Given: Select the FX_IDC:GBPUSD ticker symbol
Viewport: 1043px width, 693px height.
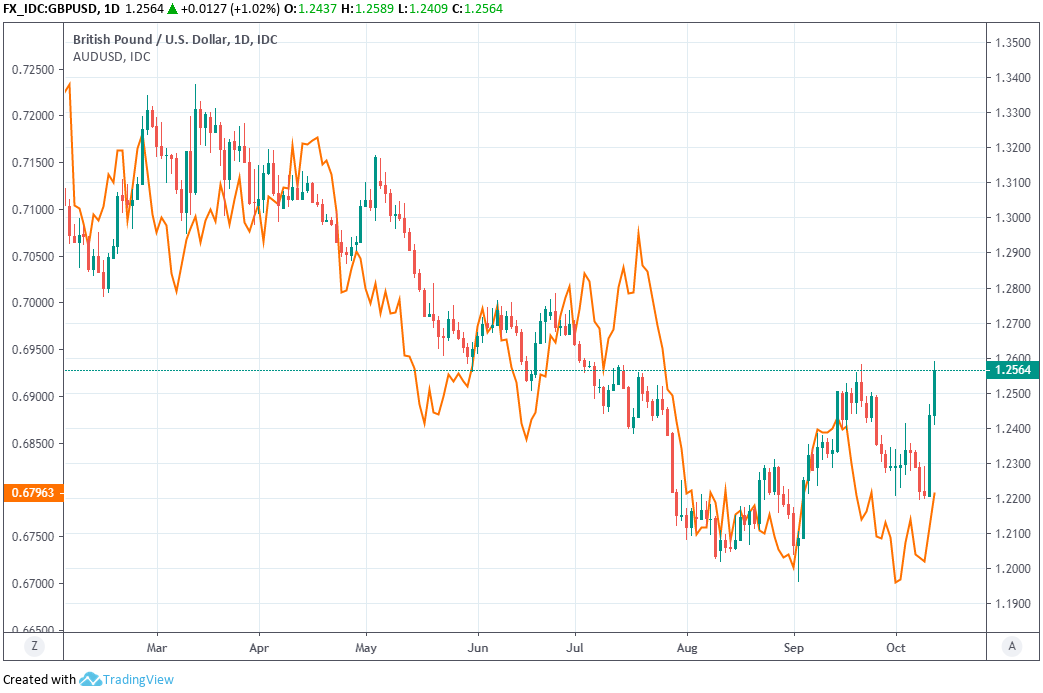Looking at the screenshot, I should [x=50, y=9].
